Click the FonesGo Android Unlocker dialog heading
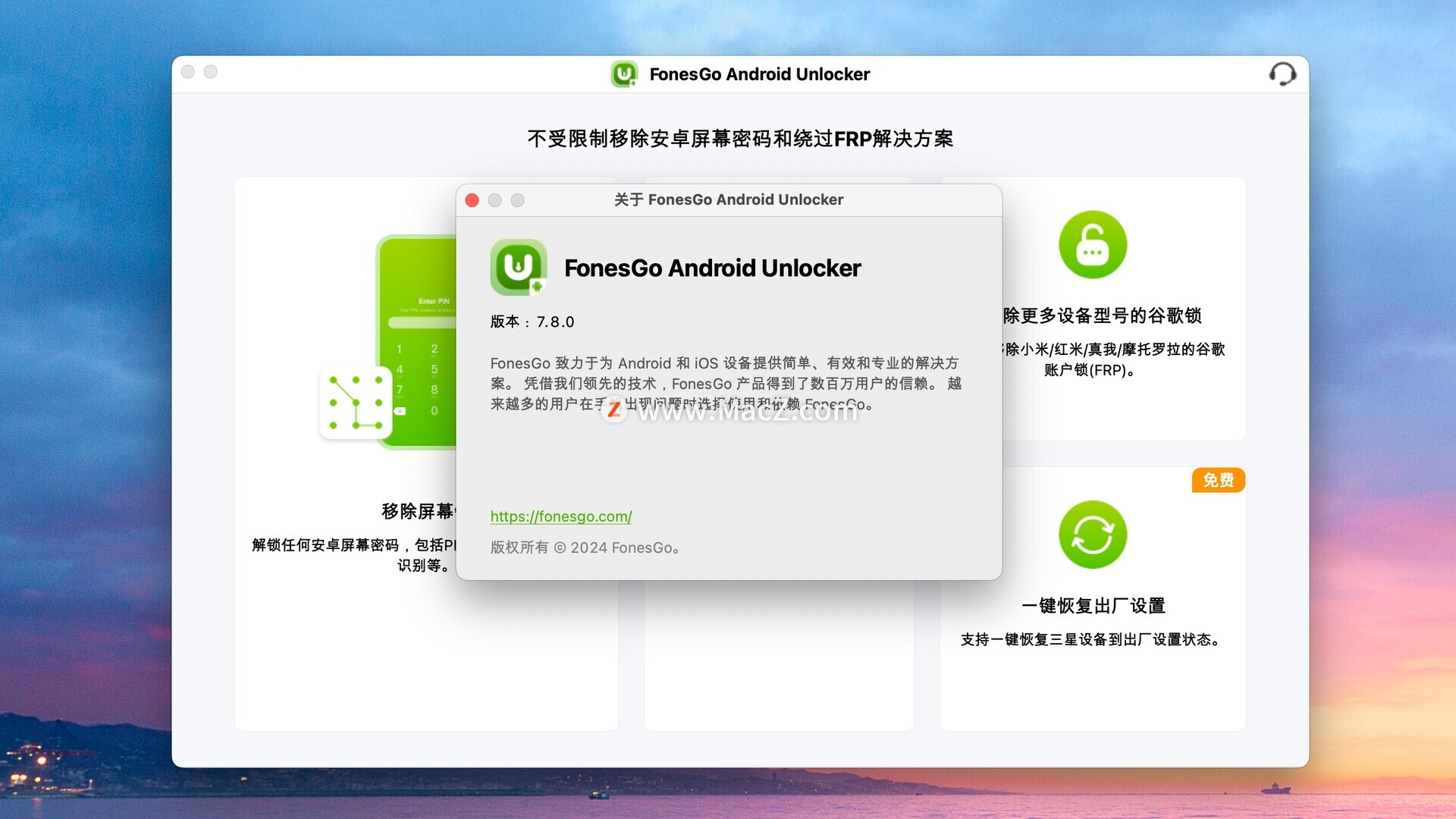This screenshot has width=1456, height=819. [713, 268]
